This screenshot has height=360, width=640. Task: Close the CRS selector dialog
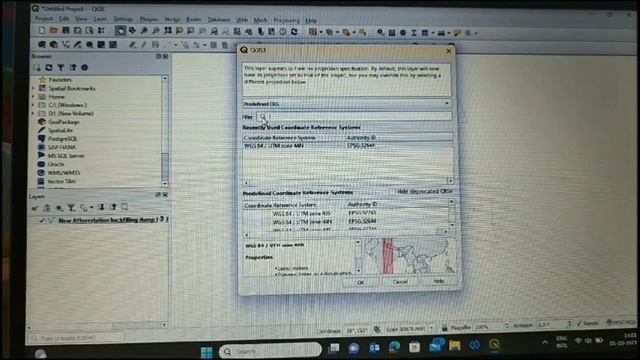[449, 51]
